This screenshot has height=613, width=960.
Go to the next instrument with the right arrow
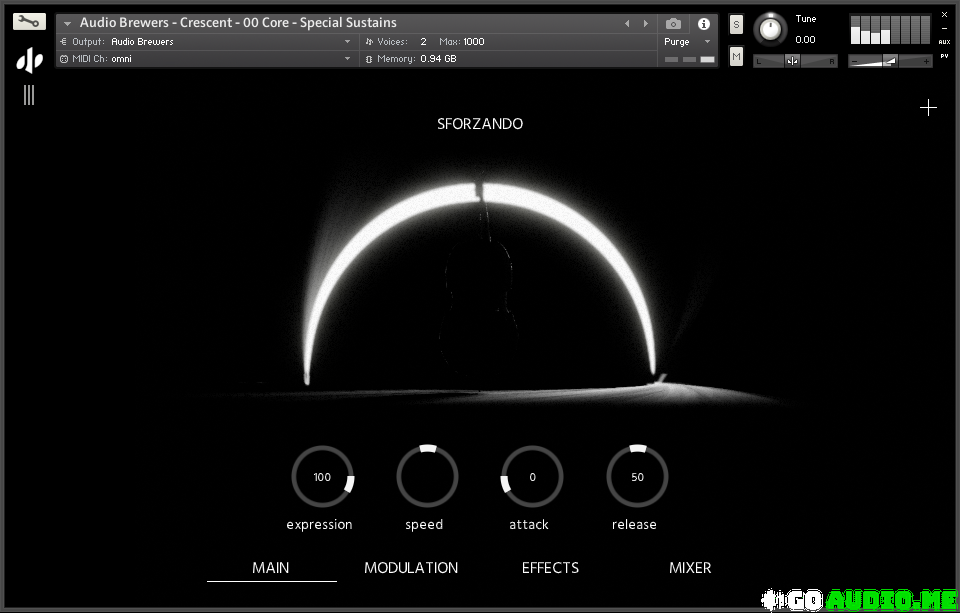(645, 23)
